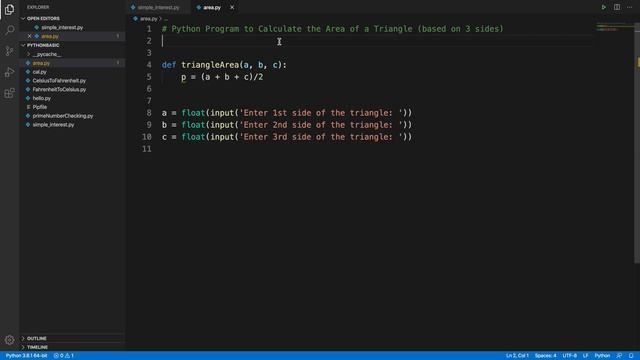Close the area.py editor tab

click(232, 7)
